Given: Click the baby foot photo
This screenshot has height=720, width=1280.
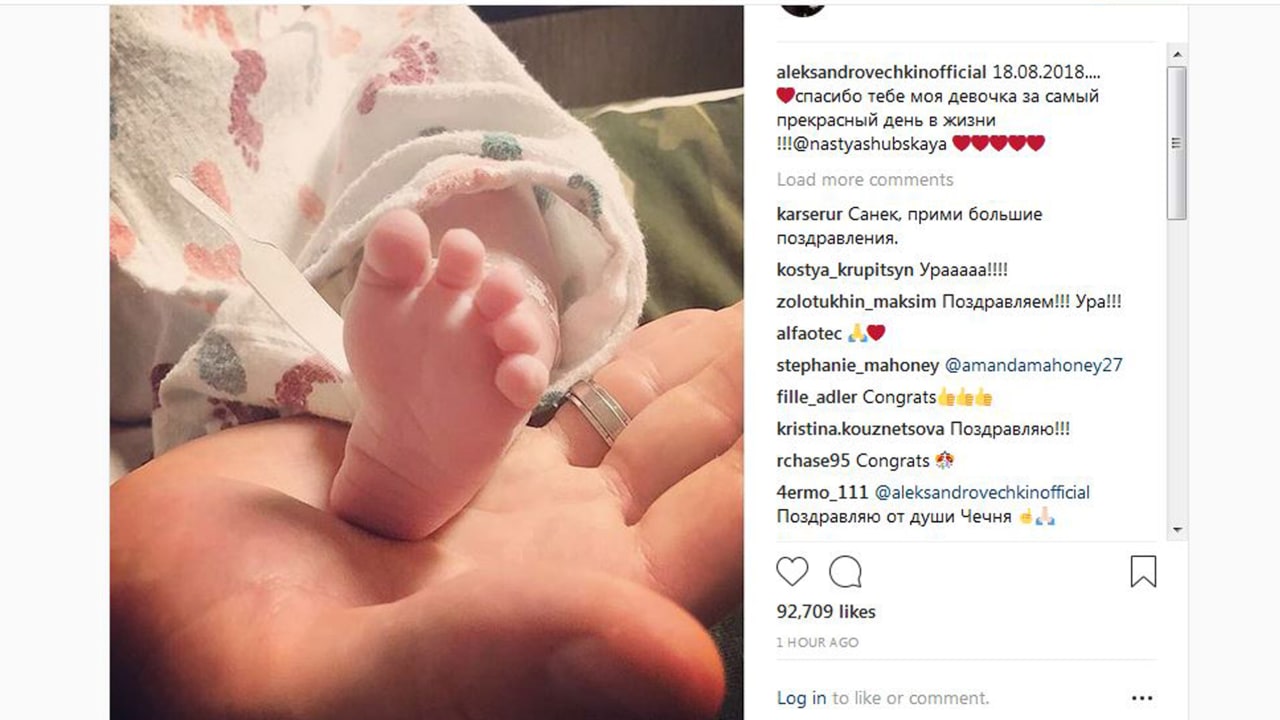Looking at the screenshot, I should click(x=427, y=362).
